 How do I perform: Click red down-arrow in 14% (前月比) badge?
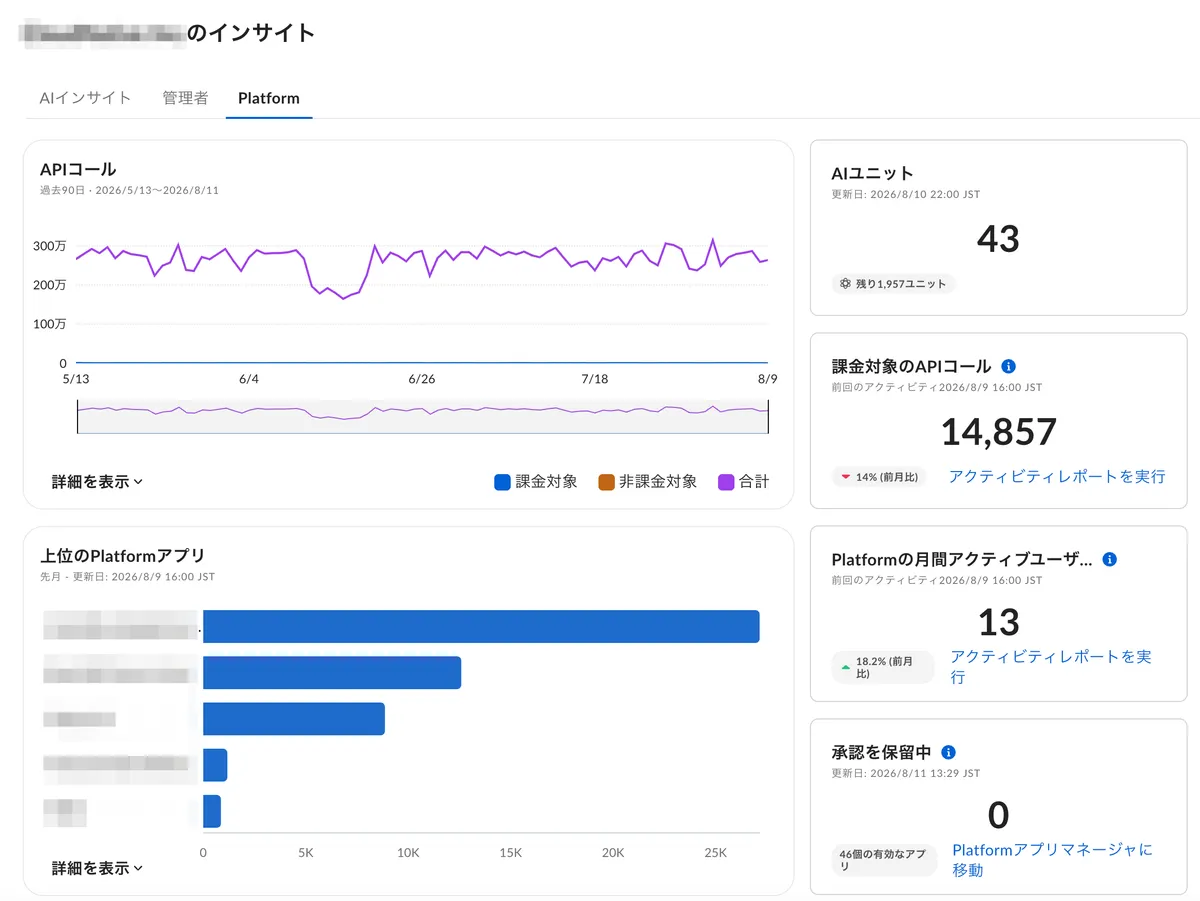845,477
